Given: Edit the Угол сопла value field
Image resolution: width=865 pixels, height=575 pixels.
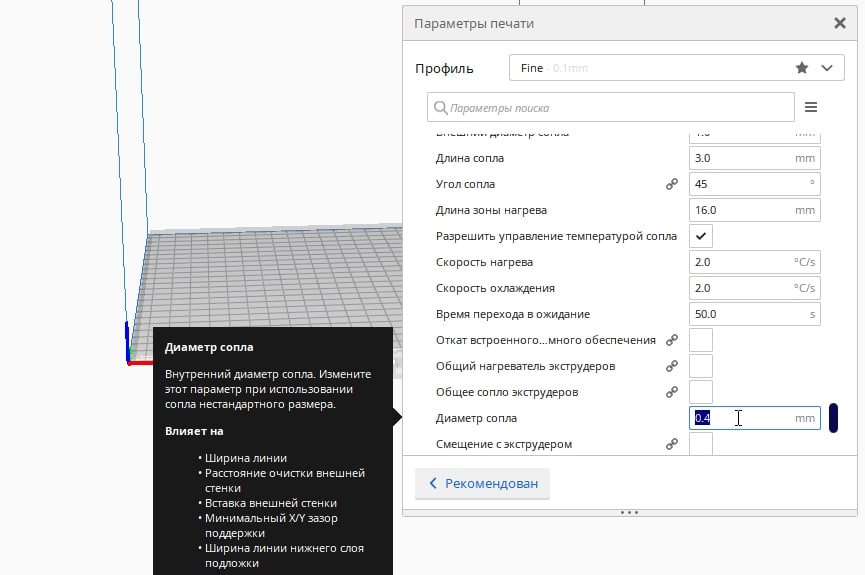Looking at the screenshot, I should tap(754, 184).
